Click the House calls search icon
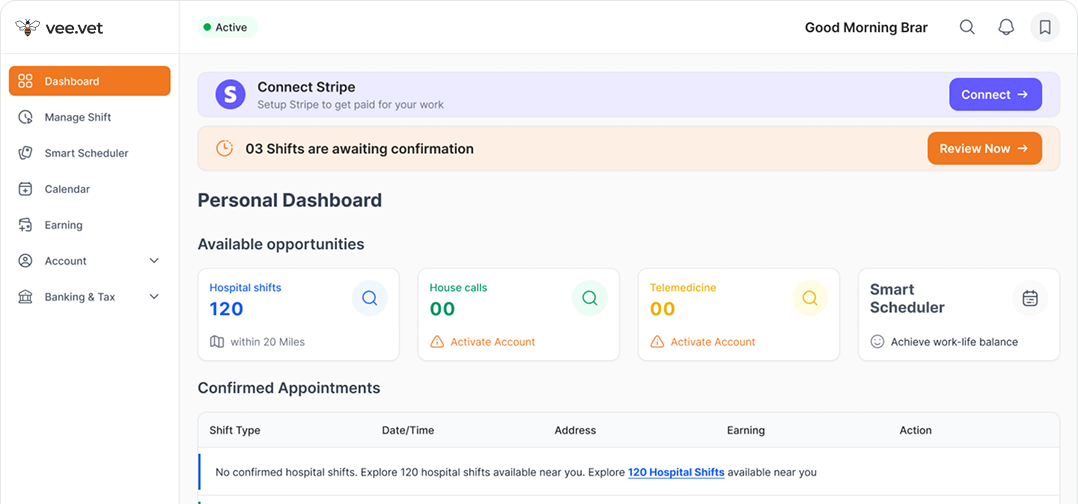Screen dimensions: 1078x504 pyautogui.click(x=589, y=298)
